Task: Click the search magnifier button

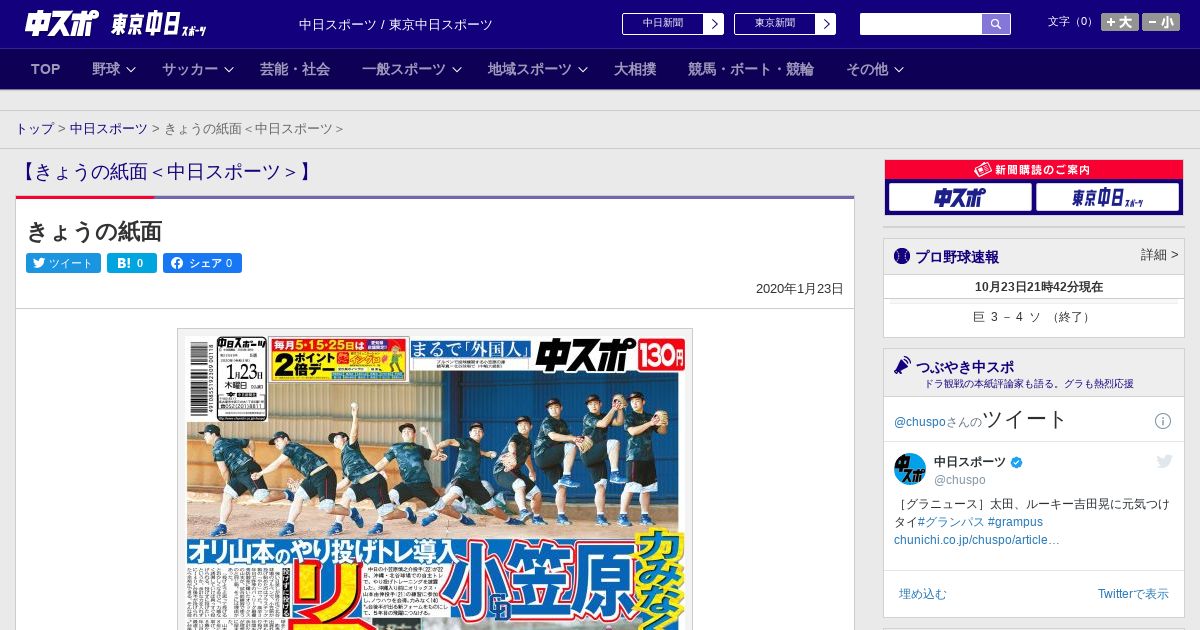Action: pyautogui.click(x=996, y=24)
